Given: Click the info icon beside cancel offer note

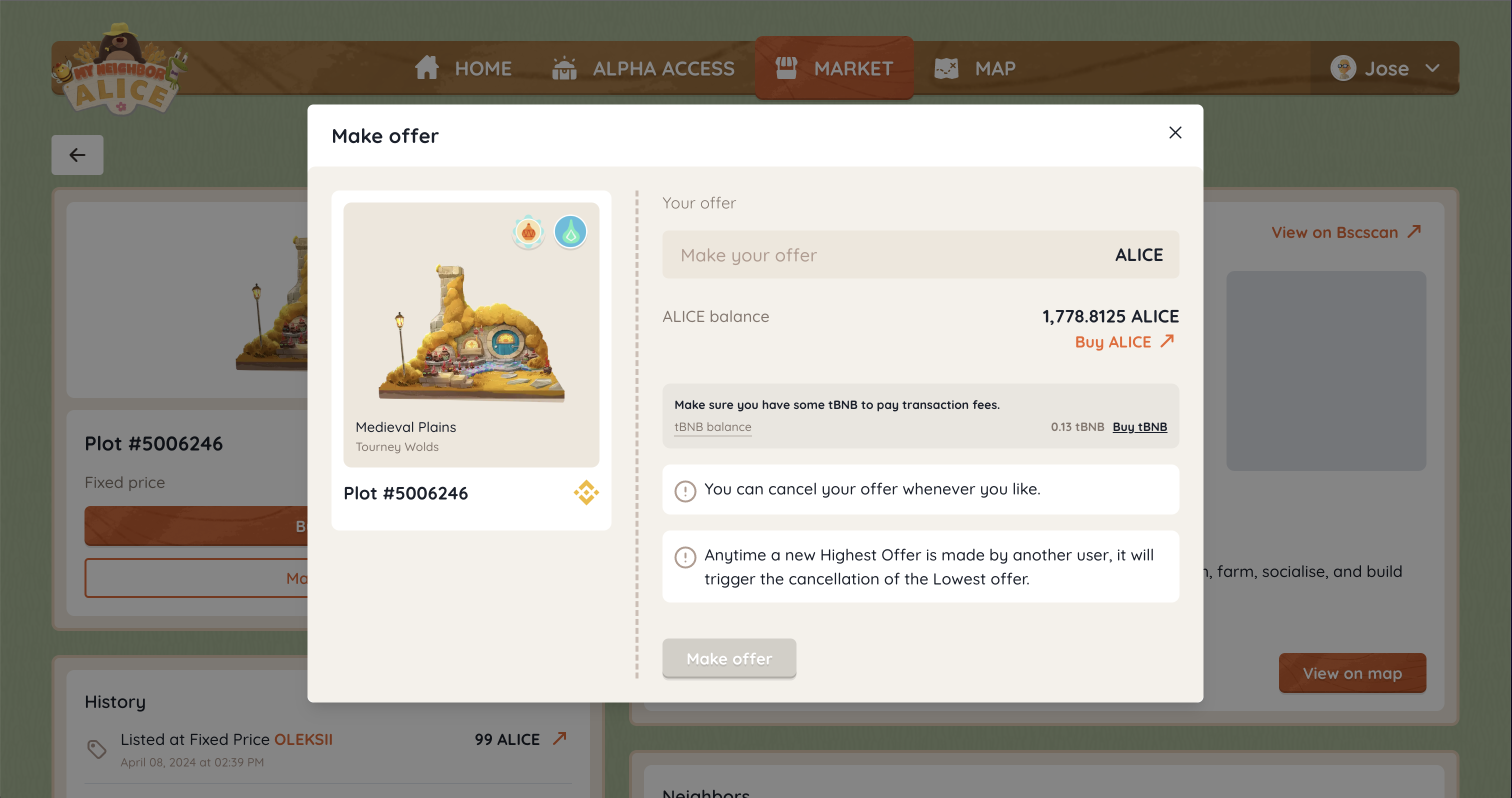Looking at the screenshot, I should tap(685, 490).
